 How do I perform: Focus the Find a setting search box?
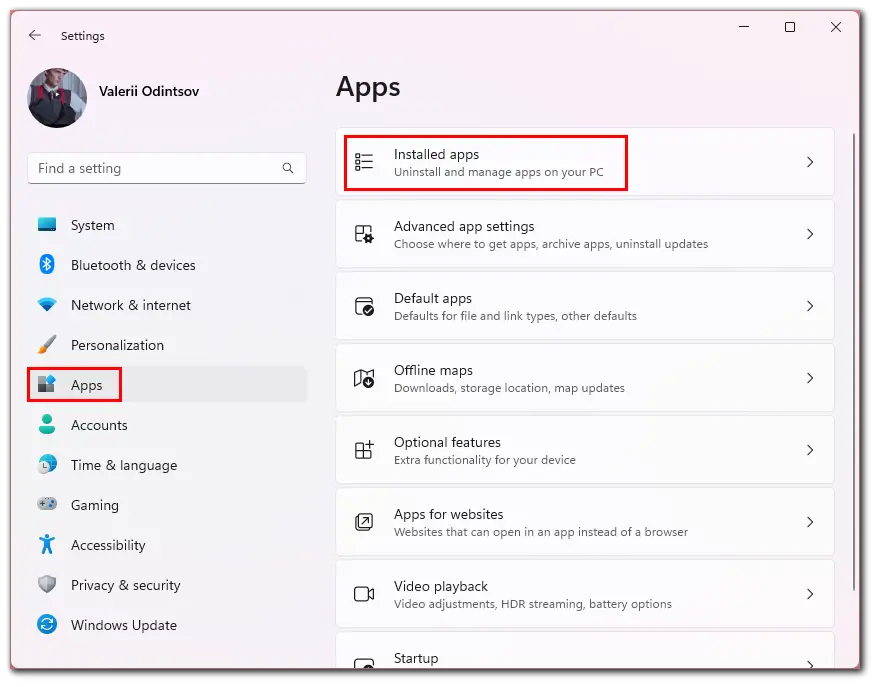pos(167,168)
